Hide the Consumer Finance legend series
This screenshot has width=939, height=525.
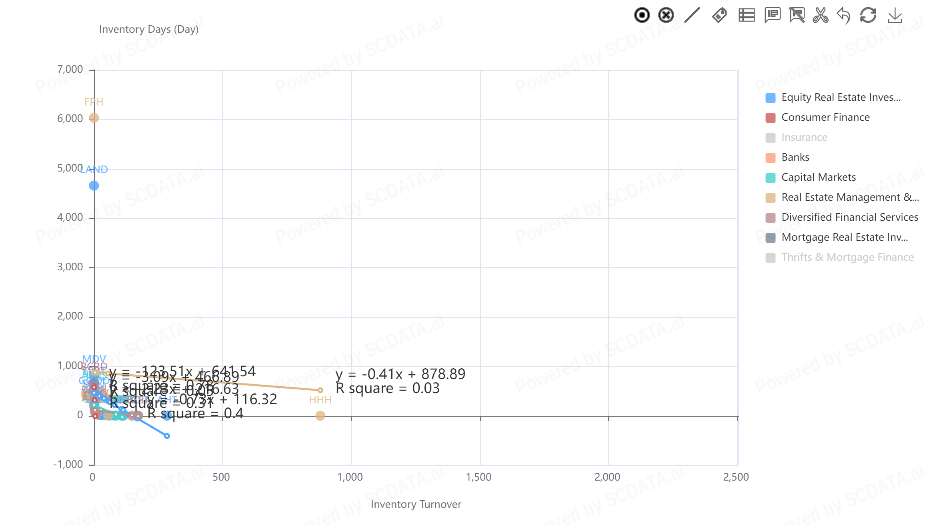pyautogui.click(x=825, y=117)
